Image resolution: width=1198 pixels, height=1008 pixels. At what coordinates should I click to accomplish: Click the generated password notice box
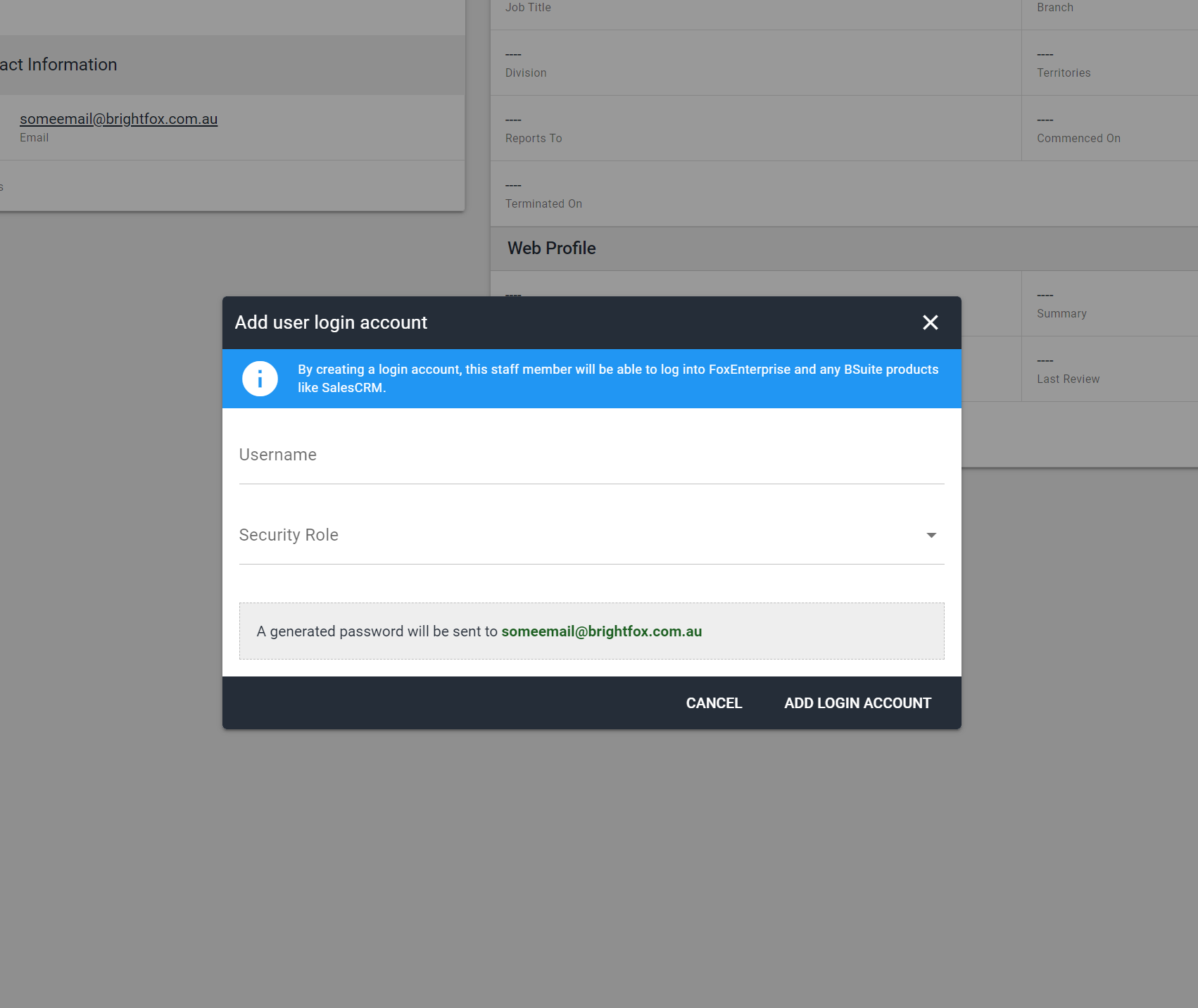[592, 631]
